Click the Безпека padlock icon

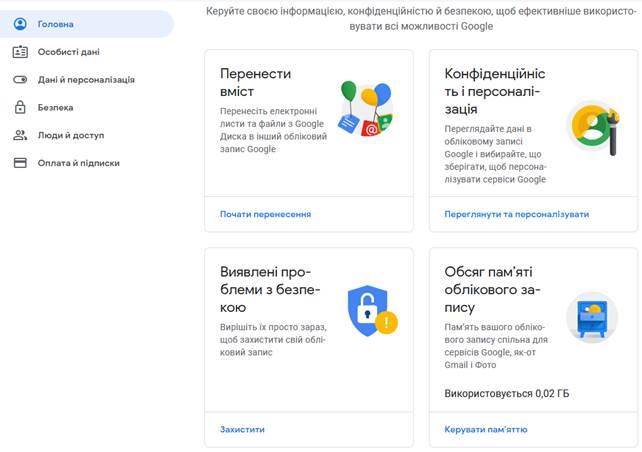click(20, 107)
